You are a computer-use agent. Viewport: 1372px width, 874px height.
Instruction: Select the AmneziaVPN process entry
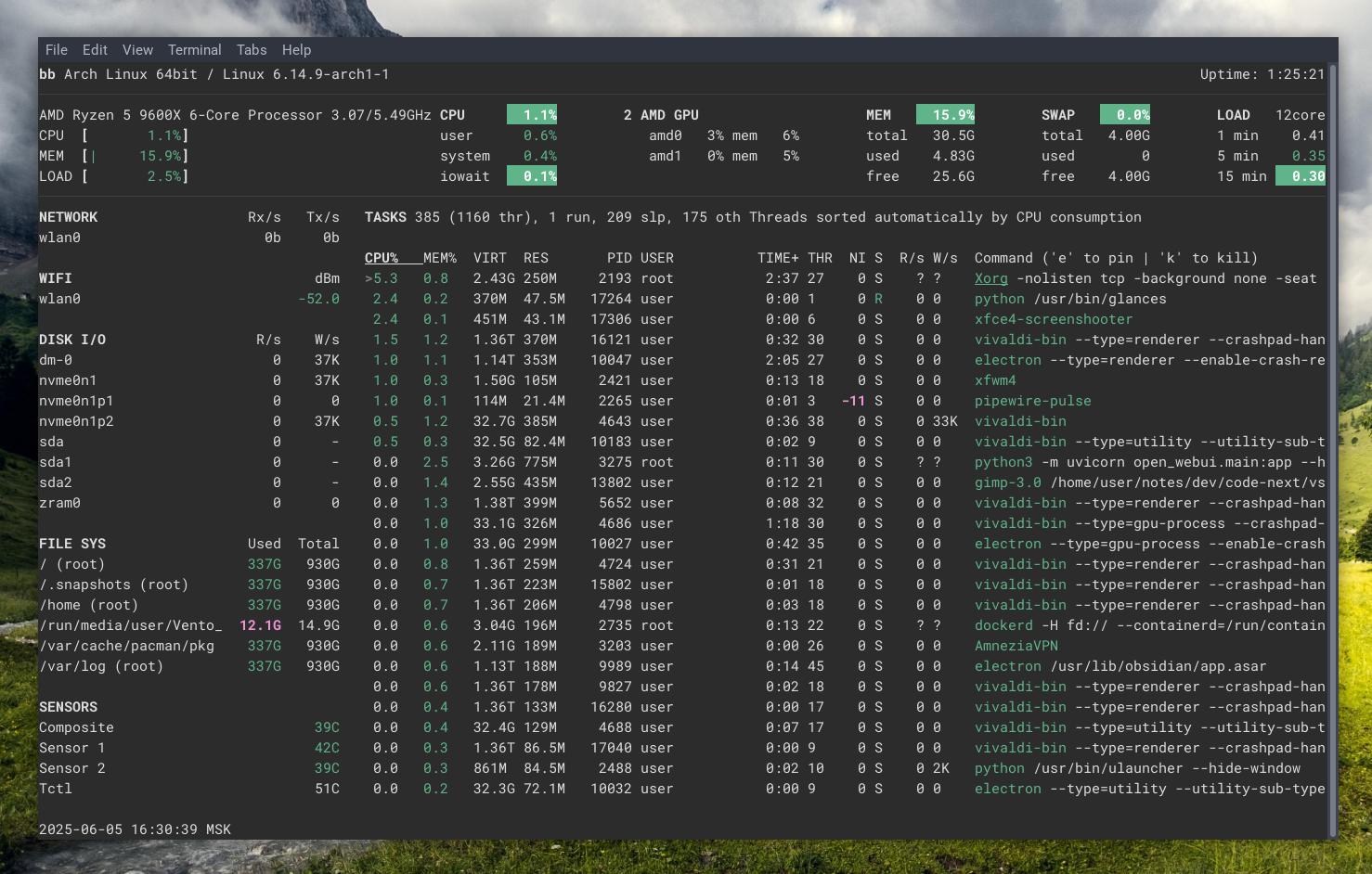1016,646
